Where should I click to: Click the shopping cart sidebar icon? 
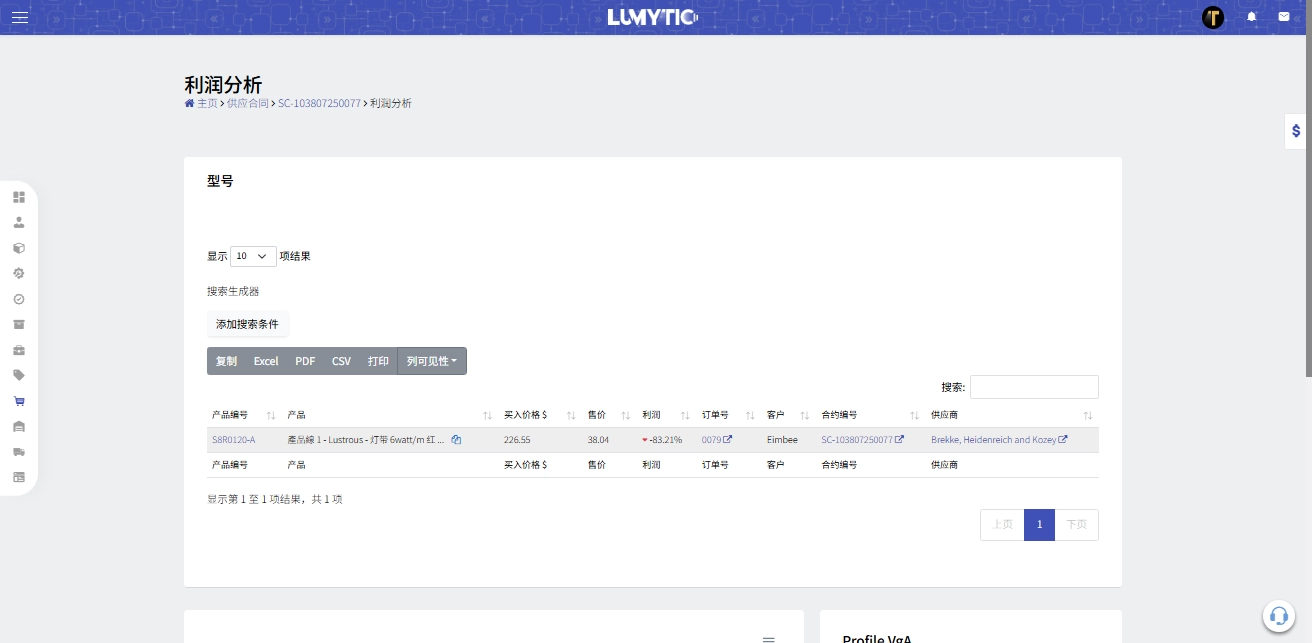[x=19, y=401]
